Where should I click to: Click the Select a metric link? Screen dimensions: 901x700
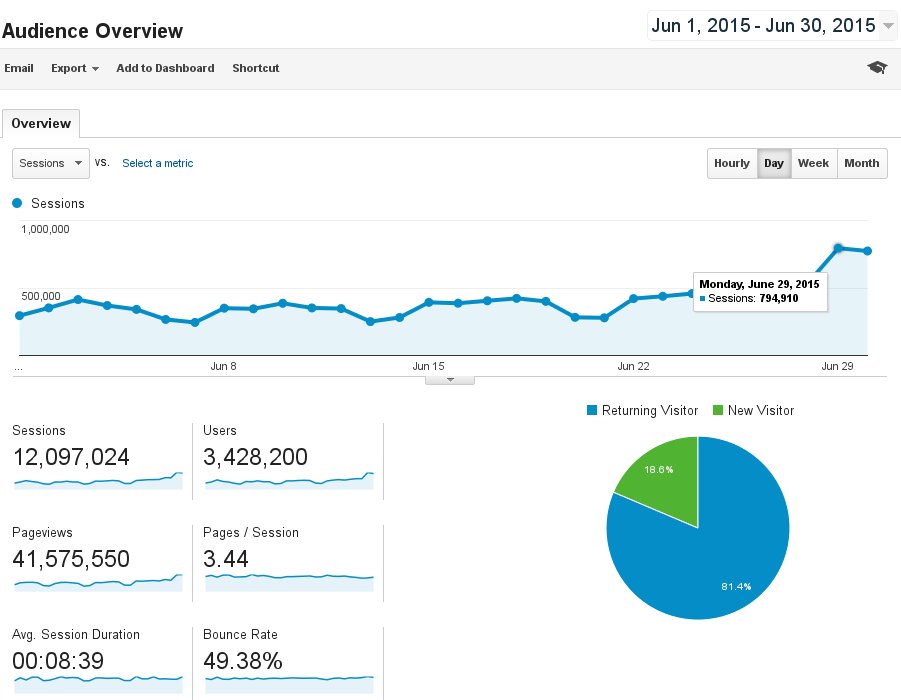[x=157, y=163]
